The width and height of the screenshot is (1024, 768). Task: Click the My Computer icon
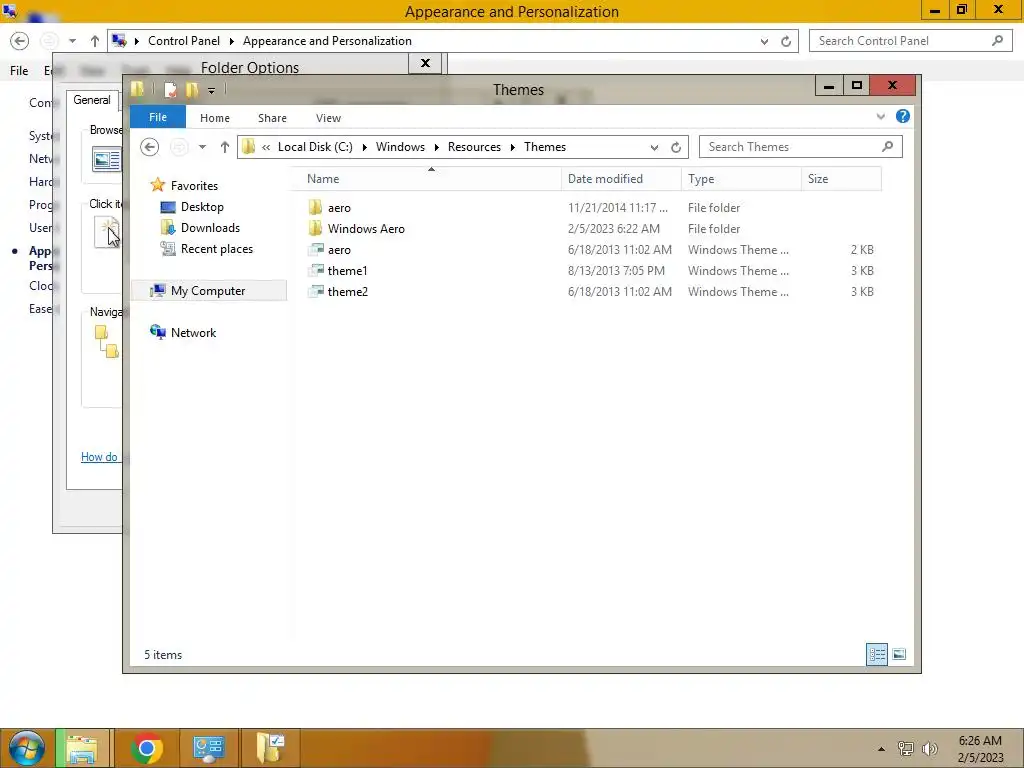point(157,291)
